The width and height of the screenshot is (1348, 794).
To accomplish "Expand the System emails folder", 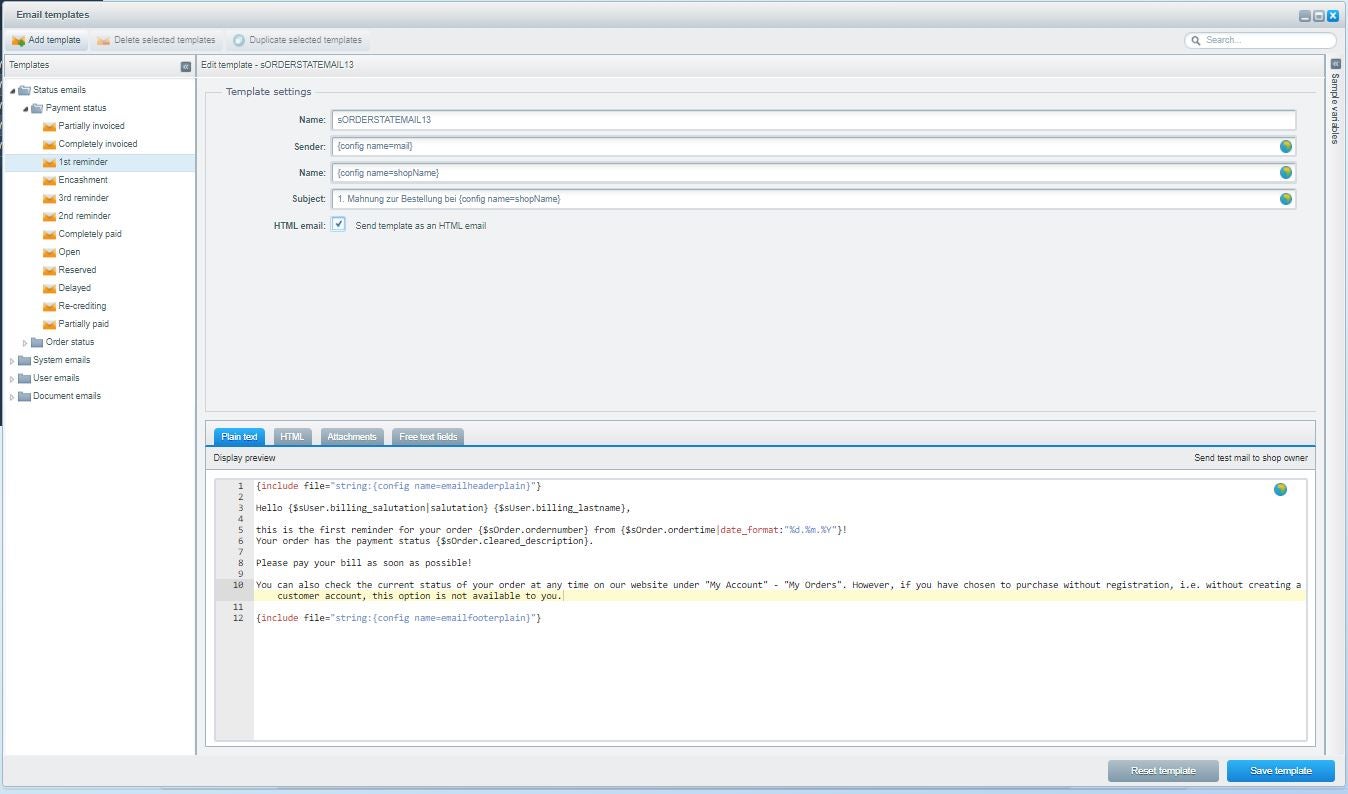I will pos(13,360).
